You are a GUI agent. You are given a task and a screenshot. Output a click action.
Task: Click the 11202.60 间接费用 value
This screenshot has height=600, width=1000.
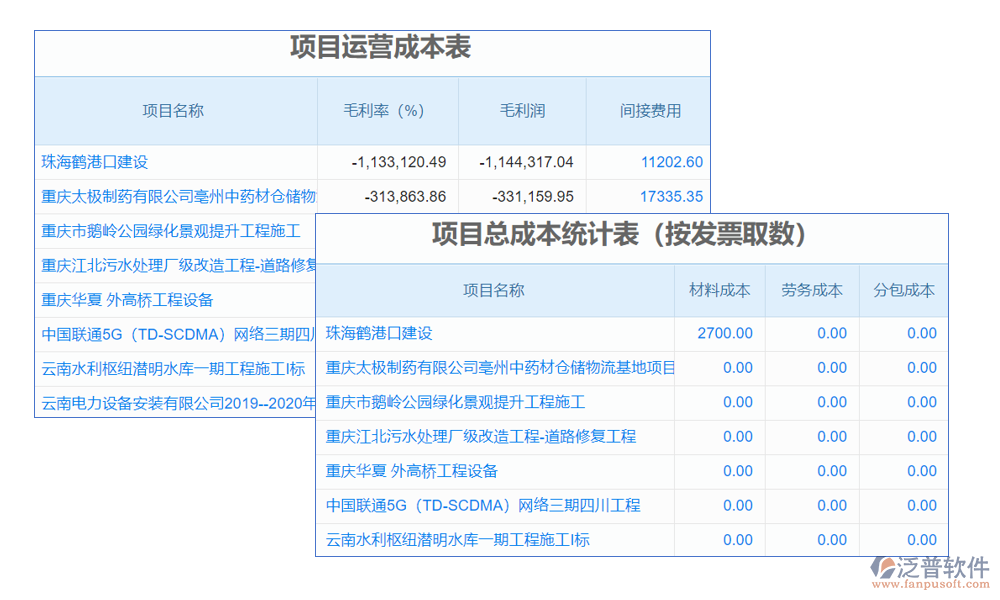671,162
